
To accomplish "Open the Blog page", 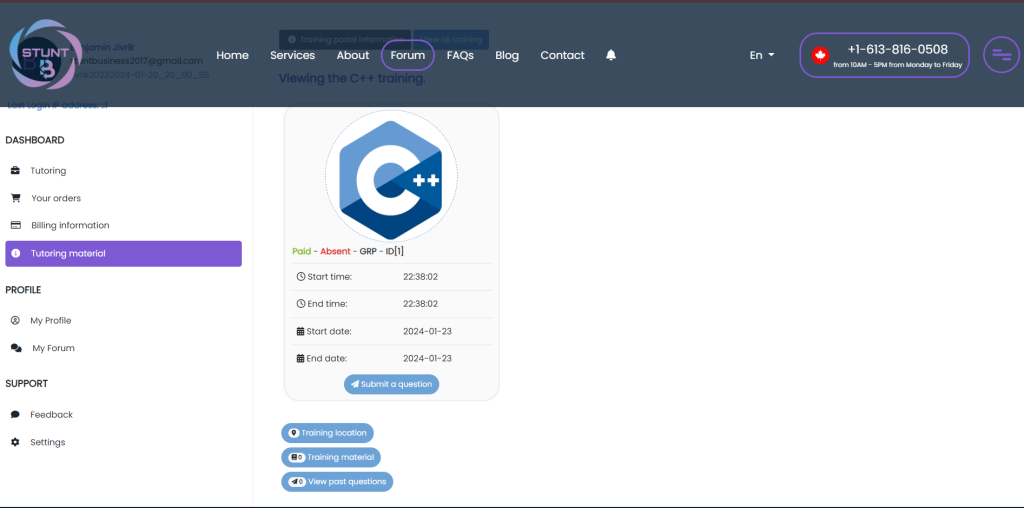I will [x=507, y=56].
